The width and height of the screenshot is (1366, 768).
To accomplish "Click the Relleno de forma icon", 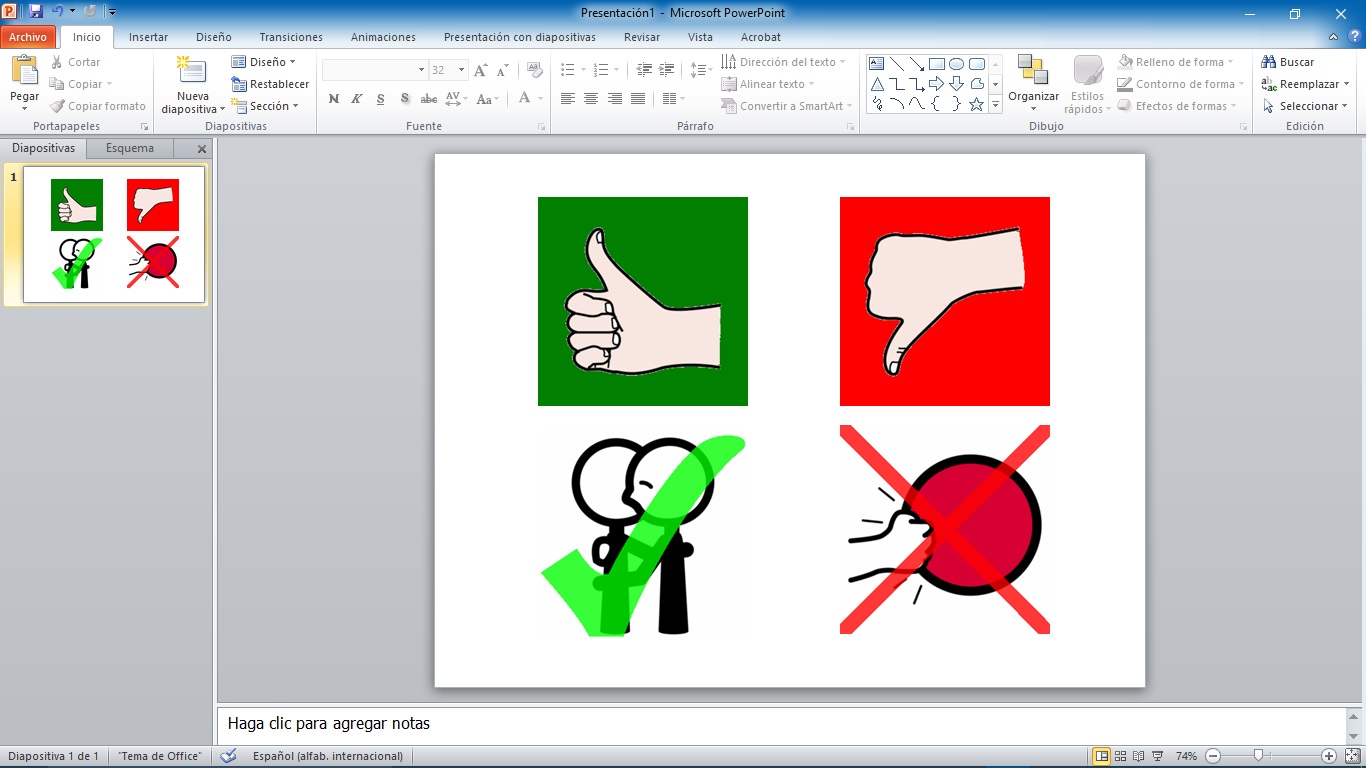I will [x=1125, y=61].
